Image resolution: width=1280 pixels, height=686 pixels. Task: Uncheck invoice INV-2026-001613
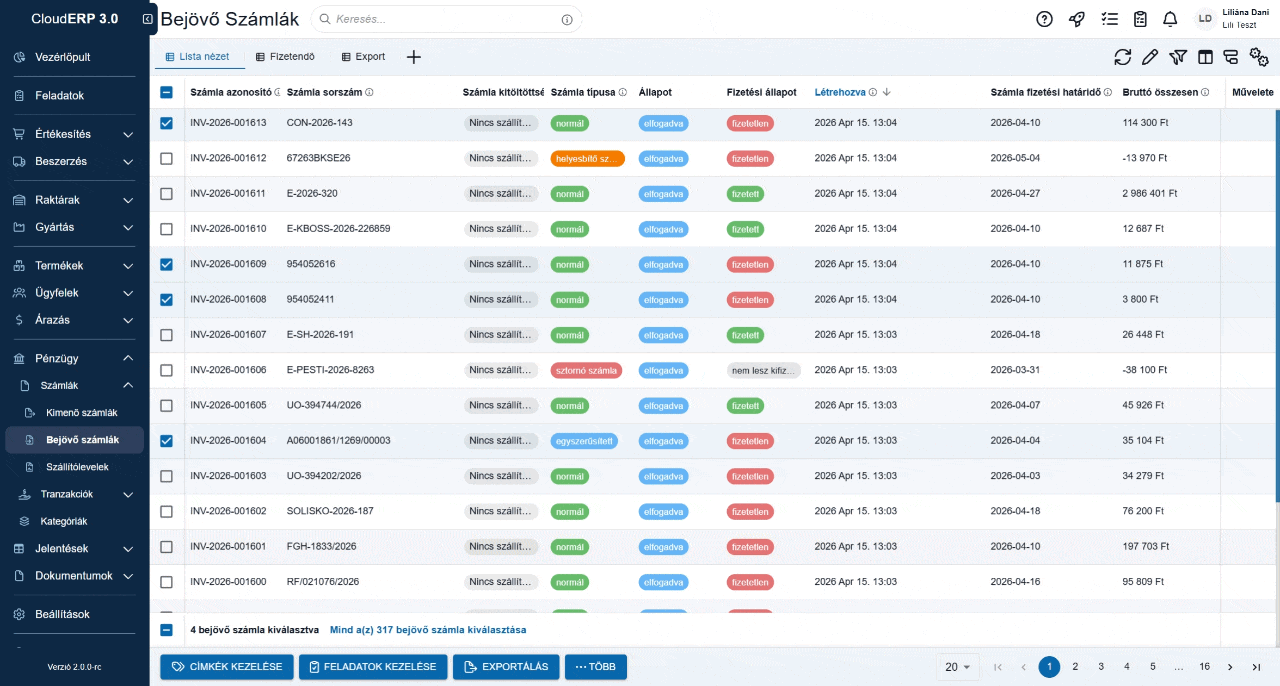(x=166, y=122)
